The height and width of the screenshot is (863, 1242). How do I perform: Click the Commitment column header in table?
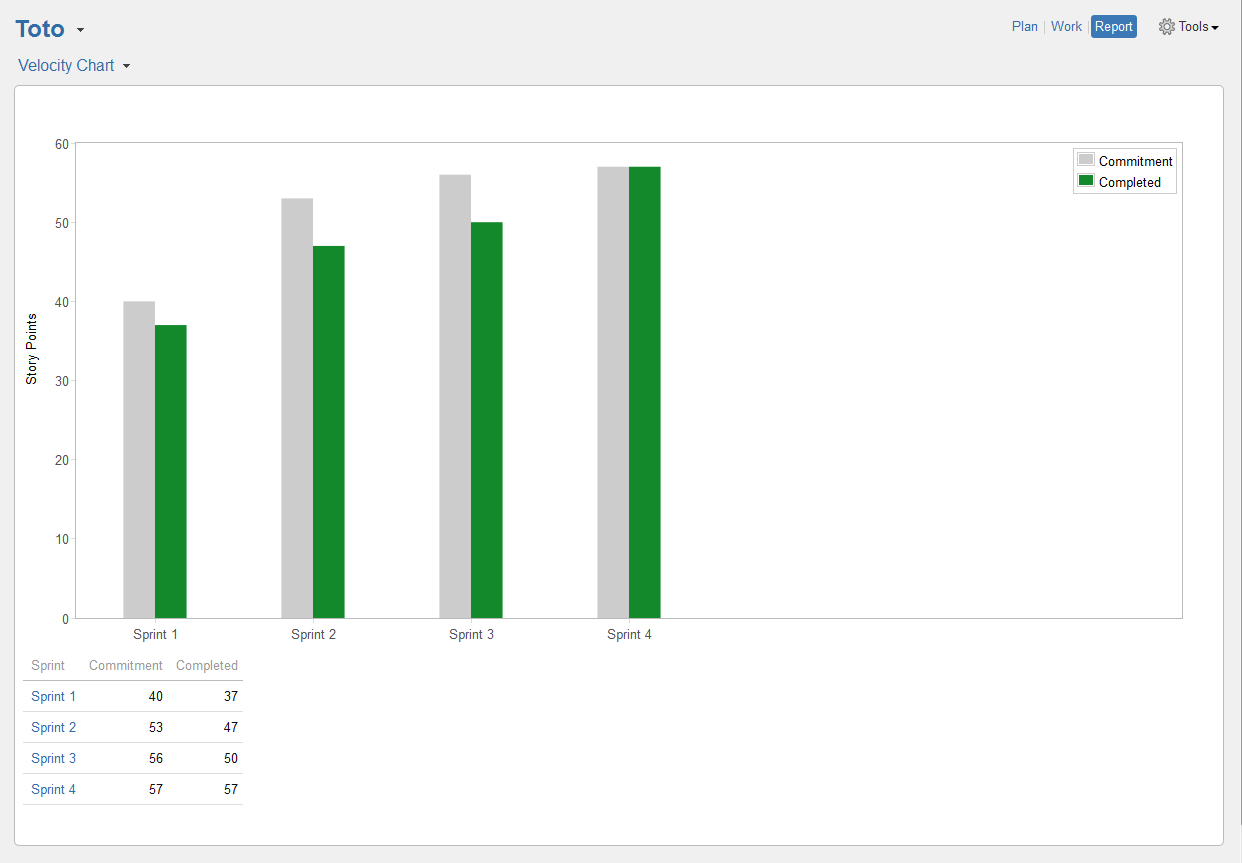(125, 665)
